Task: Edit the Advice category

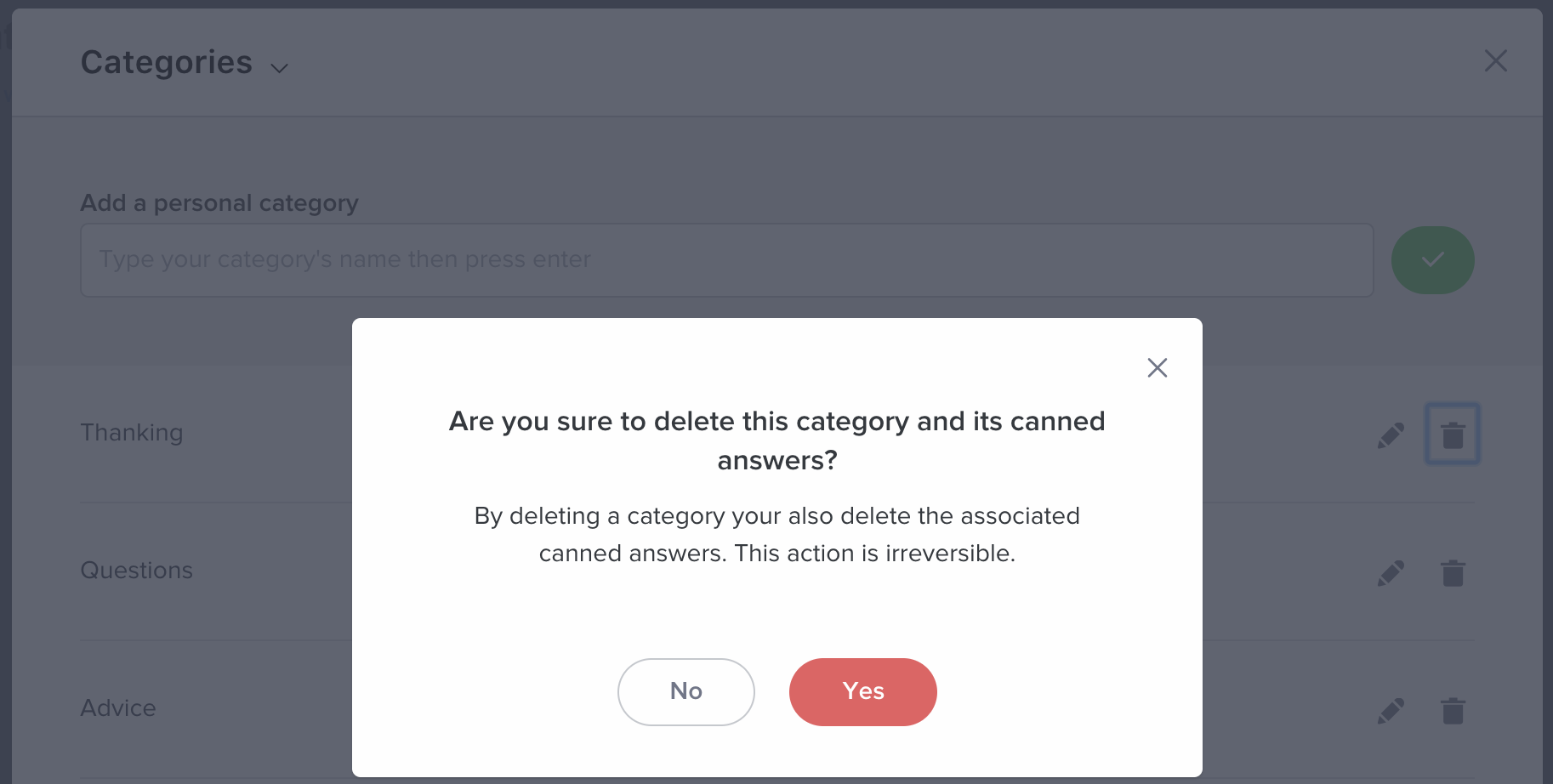Action: [1391, 711]
